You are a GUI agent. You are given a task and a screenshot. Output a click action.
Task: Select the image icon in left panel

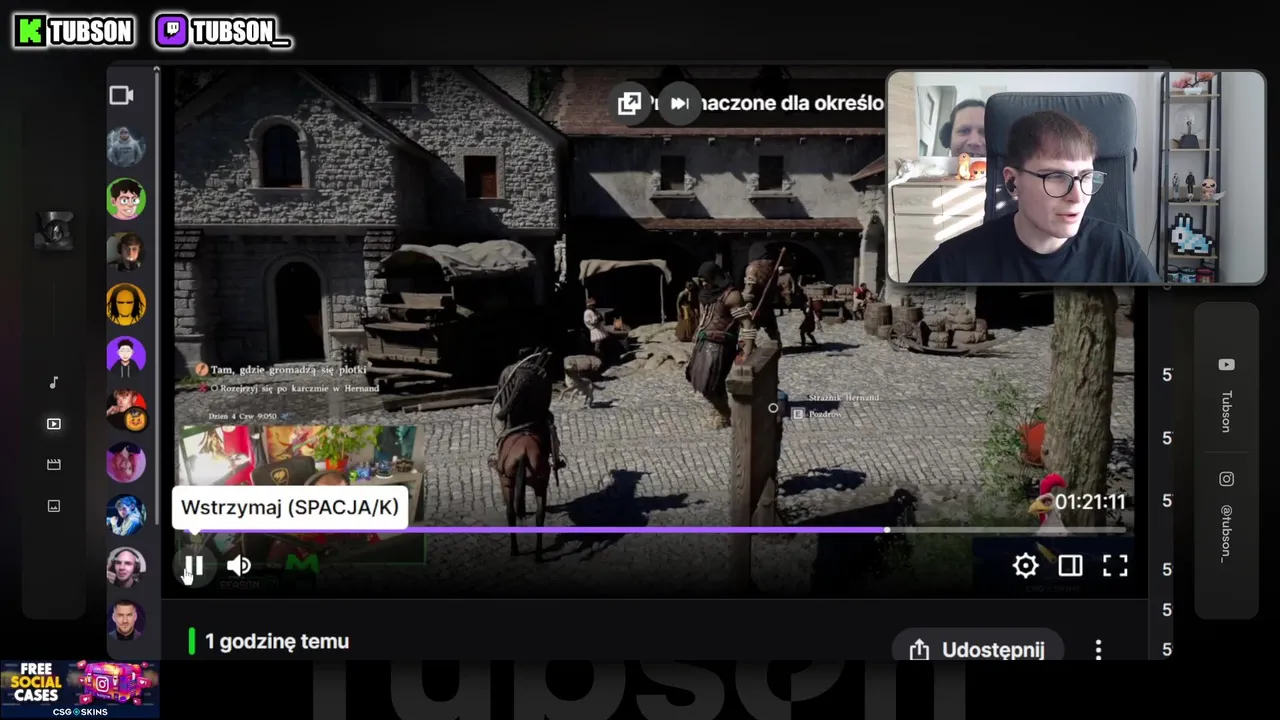coord(54,506)
